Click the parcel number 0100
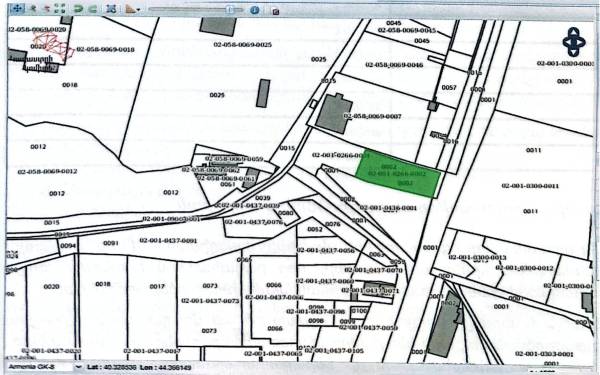Screen dimensions: 600x375 [x=359, y=311]
